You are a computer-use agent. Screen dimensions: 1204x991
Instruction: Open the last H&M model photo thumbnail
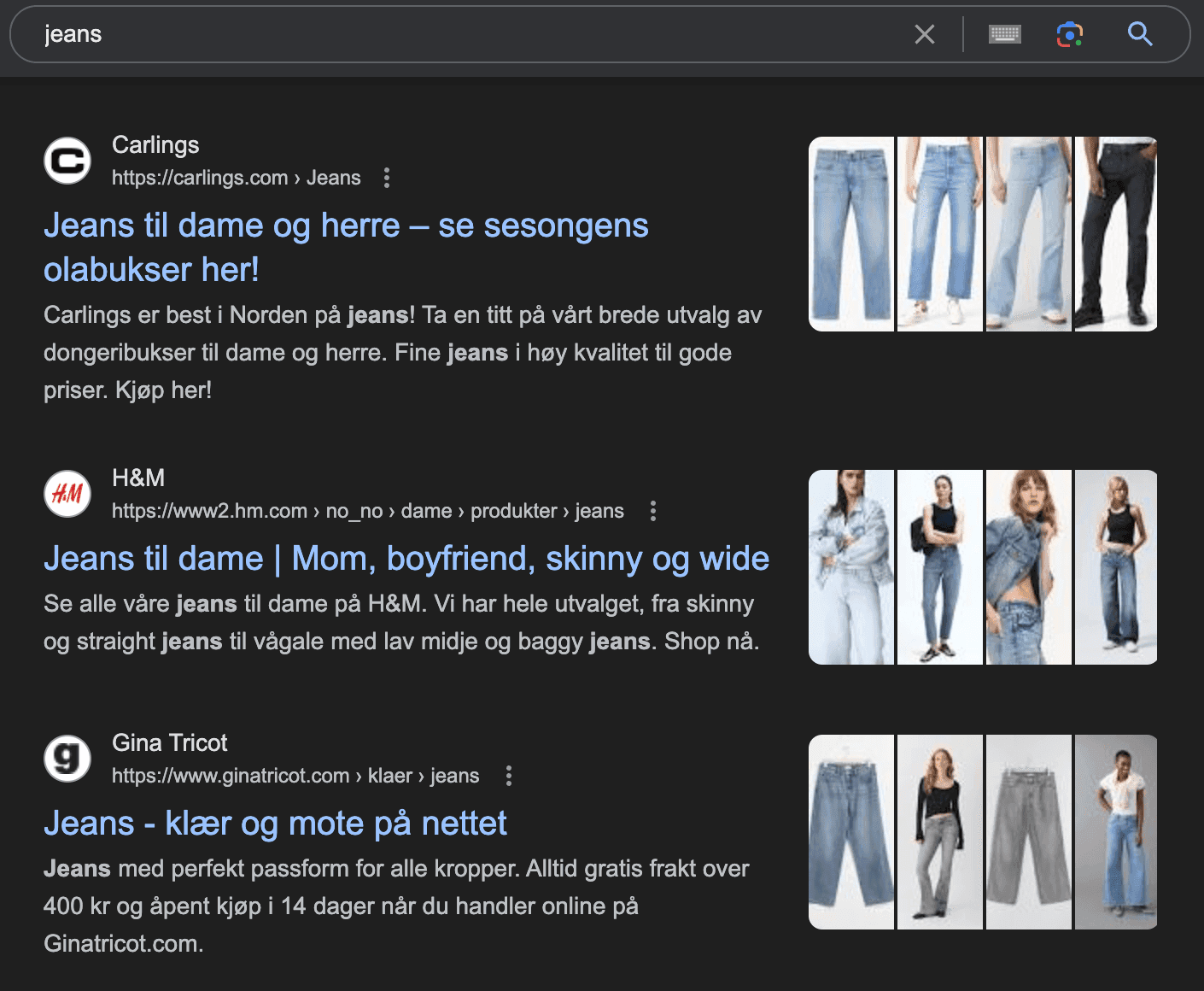tap(1117, 566)
